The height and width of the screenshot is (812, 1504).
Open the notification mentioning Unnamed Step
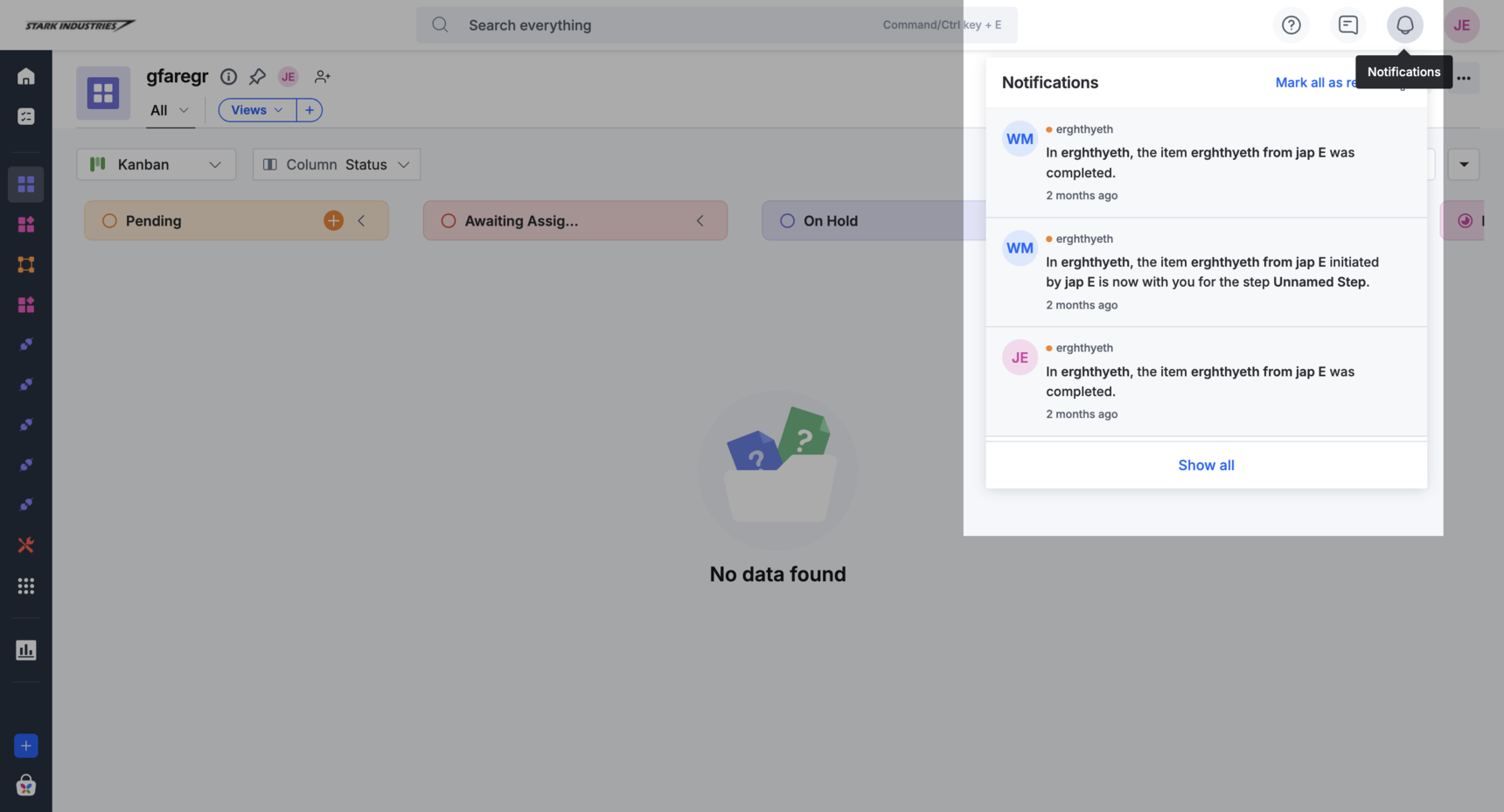tap(1206, 272)
